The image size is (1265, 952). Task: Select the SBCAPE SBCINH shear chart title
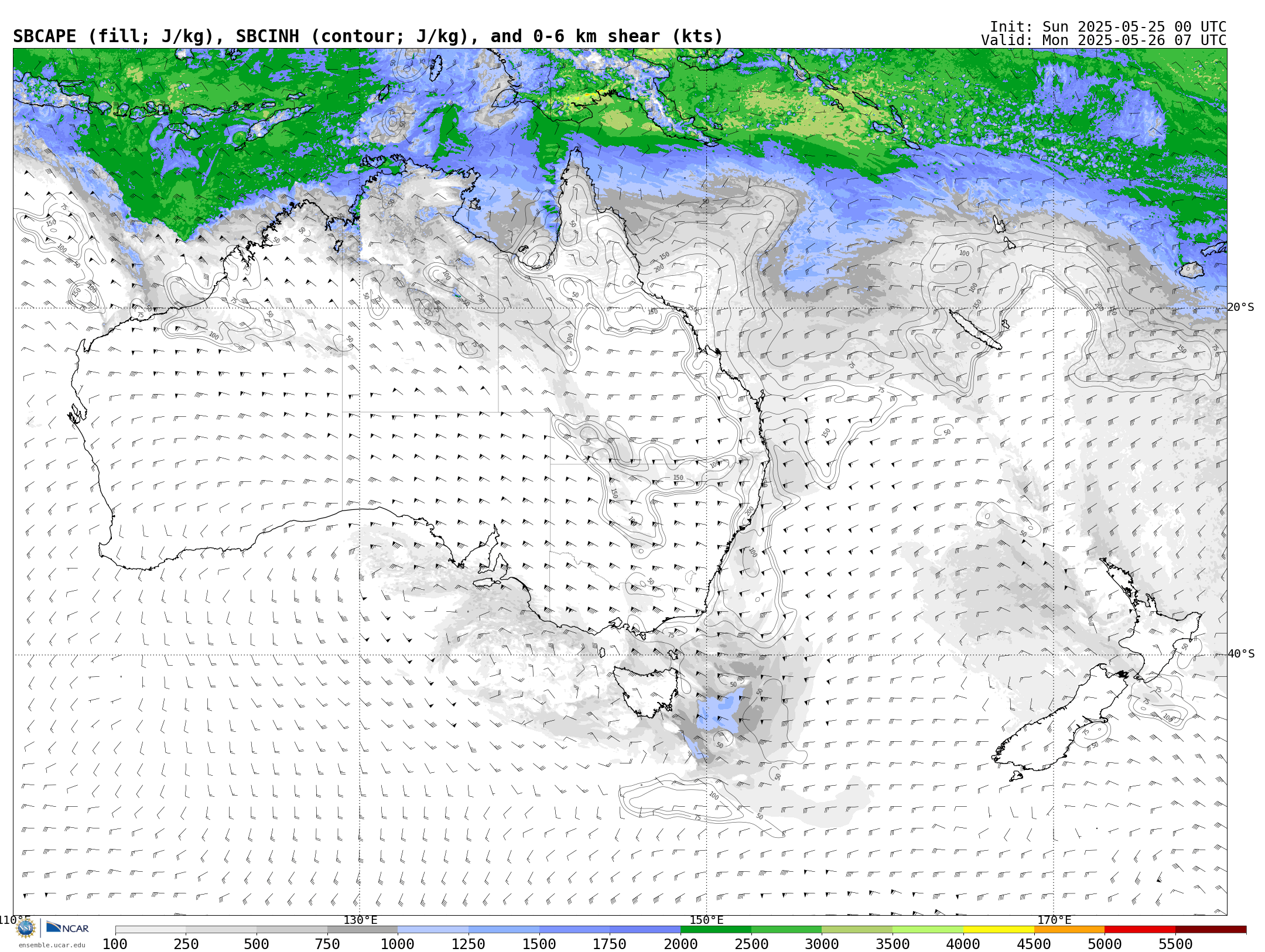[368, 36]
